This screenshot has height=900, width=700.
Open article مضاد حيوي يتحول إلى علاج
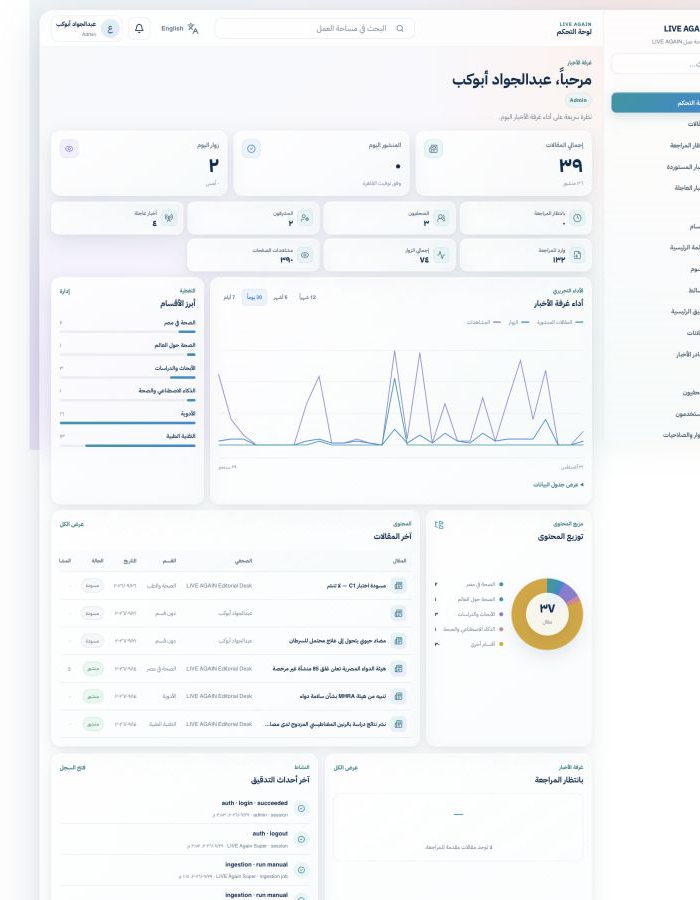pos(337,641)
